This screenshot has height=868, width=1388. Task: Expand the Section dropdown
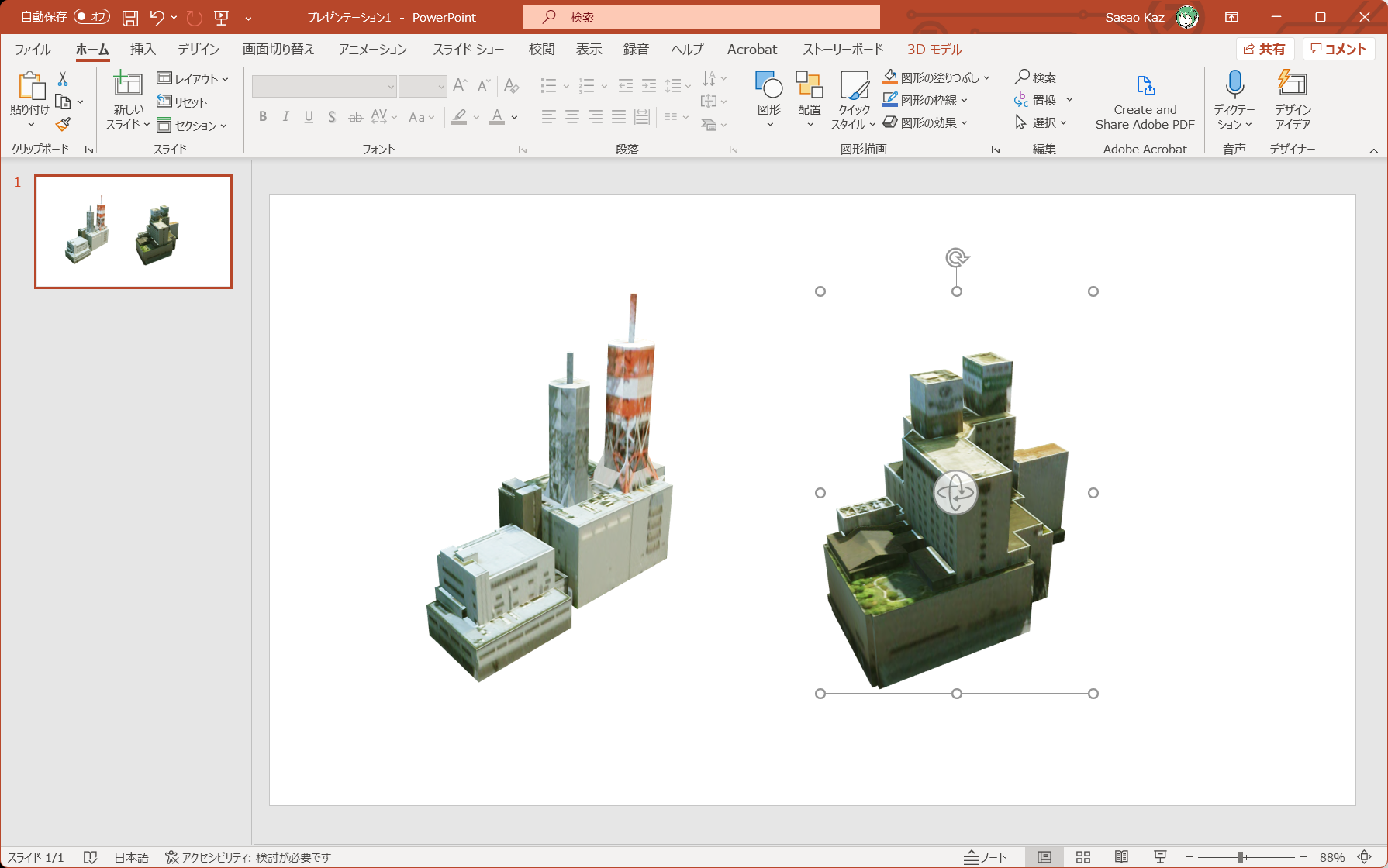(193, 126)
